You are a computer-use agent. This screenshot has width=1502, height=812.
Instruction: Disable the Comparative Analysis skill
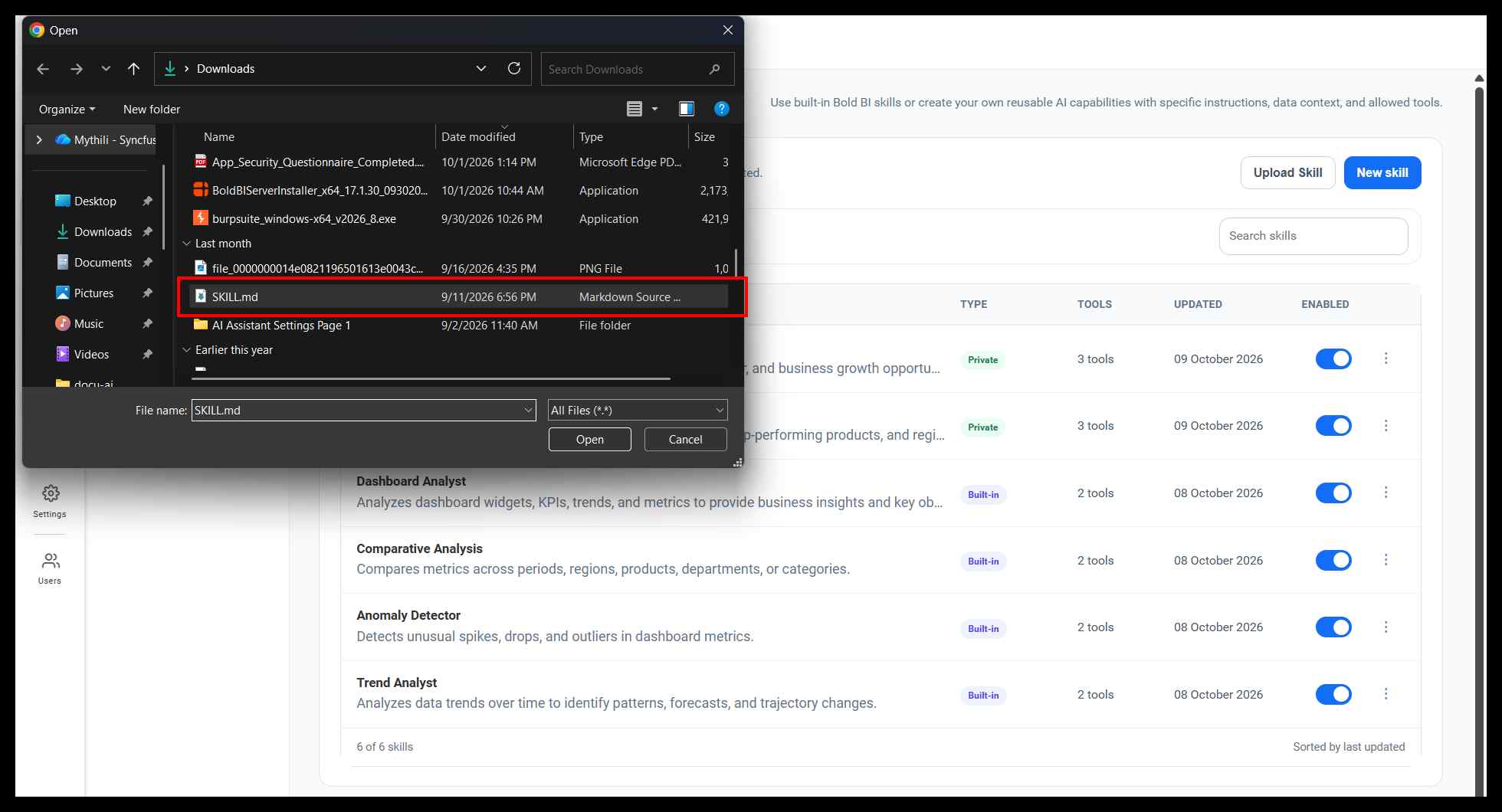click(1333, 560)
